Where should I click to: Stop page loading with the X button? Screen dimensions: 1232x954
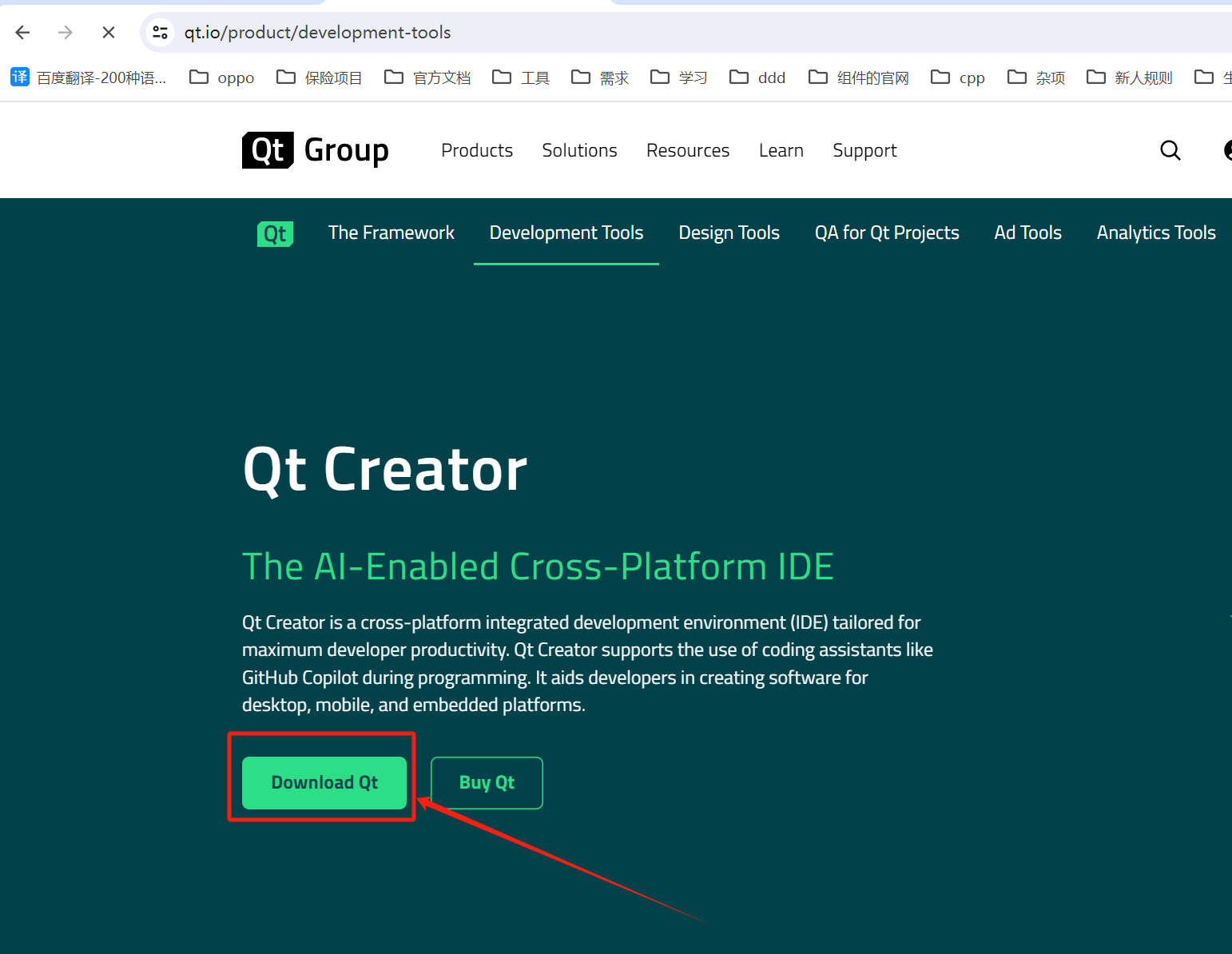pyautogui.click(x=109, y=32)
